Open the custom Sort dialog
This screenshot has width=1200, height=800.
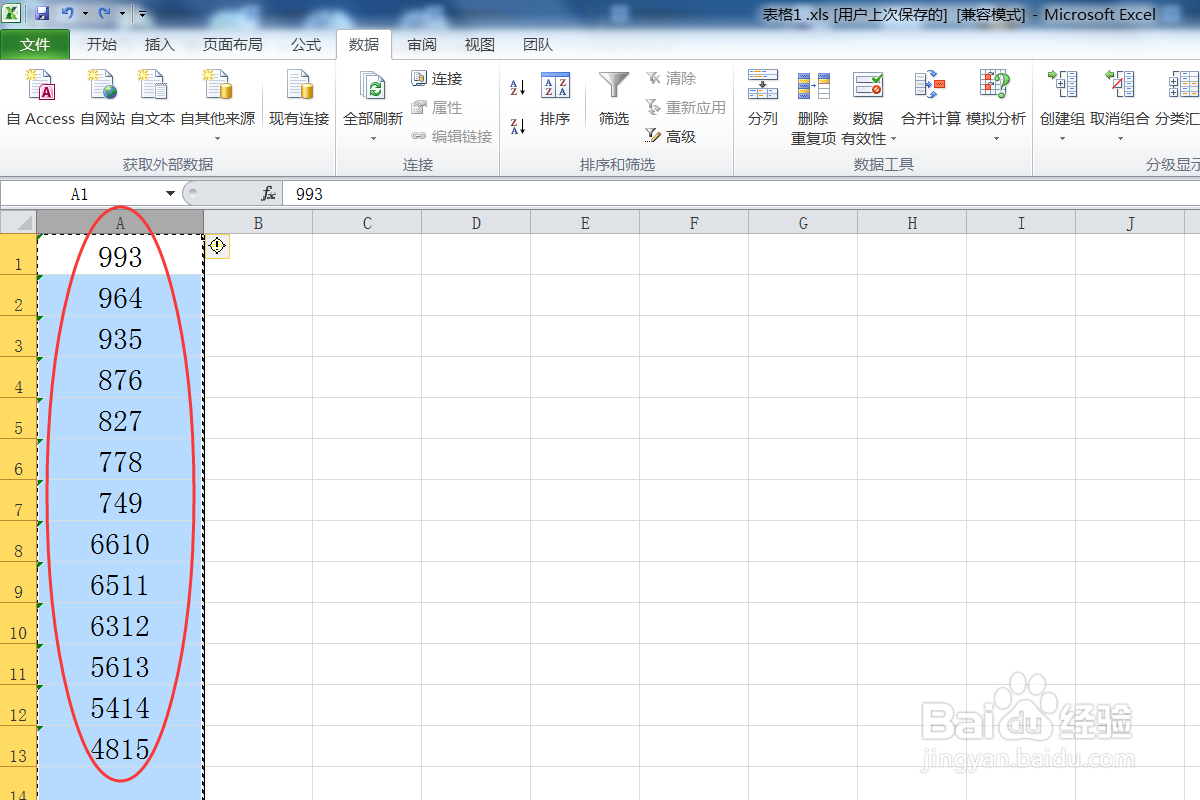(x=555, y=97)
